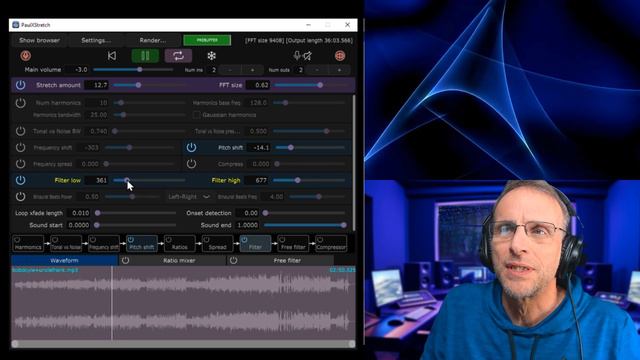The image size is (640, 360).
Task: Click the Filter low value field 361
Action: tap(96, 180)
